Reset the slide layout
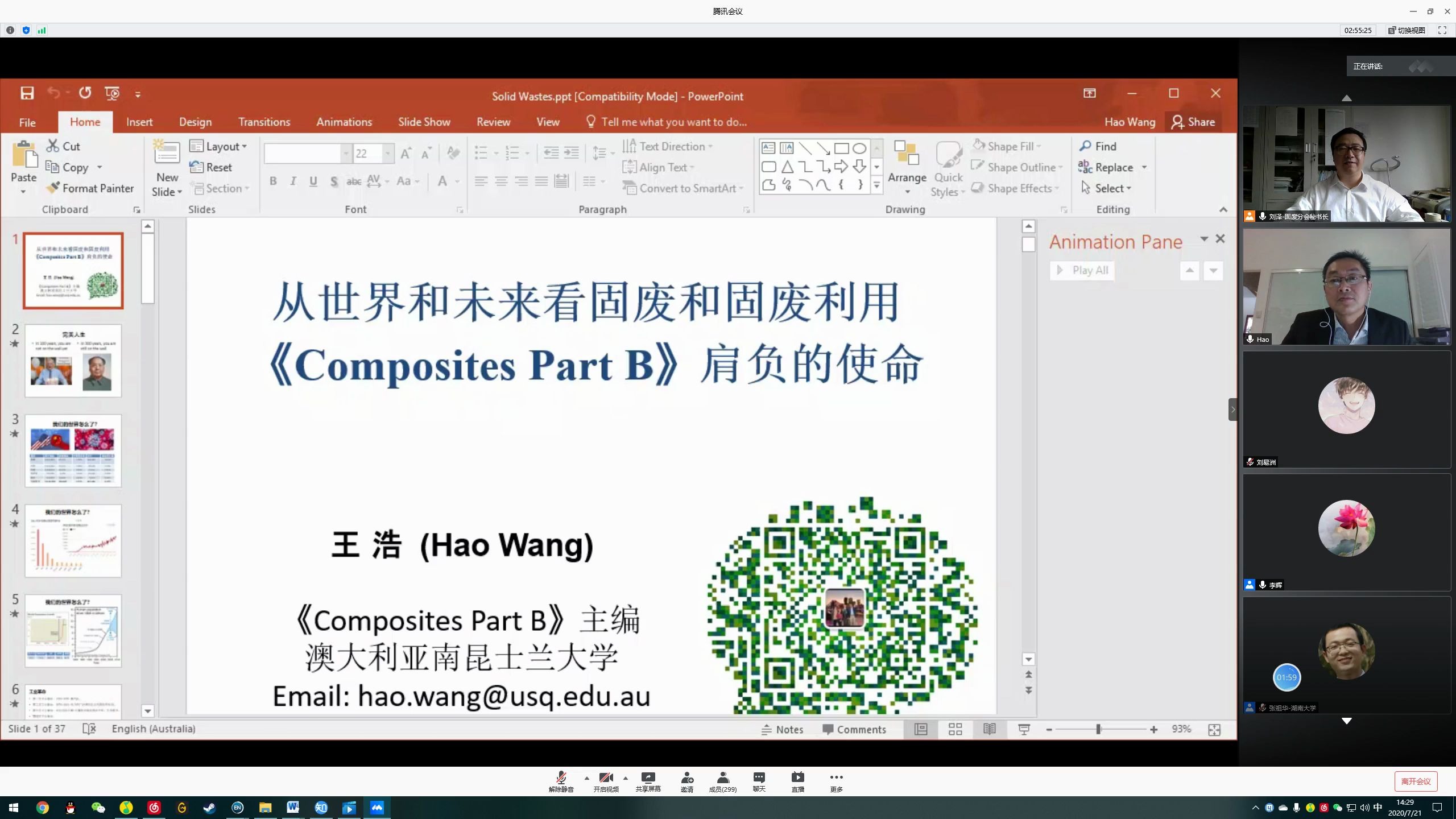The image size is (1456, 819). pos(211,167)
